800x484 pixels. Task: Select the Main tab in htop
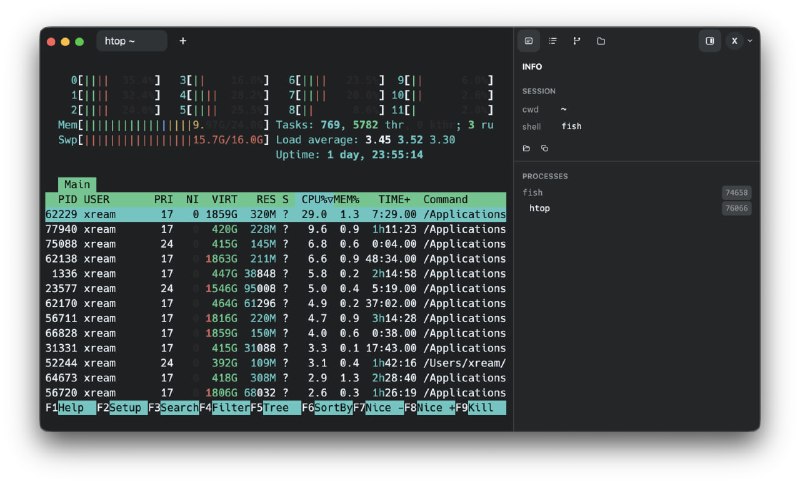(x=77, y=184)
